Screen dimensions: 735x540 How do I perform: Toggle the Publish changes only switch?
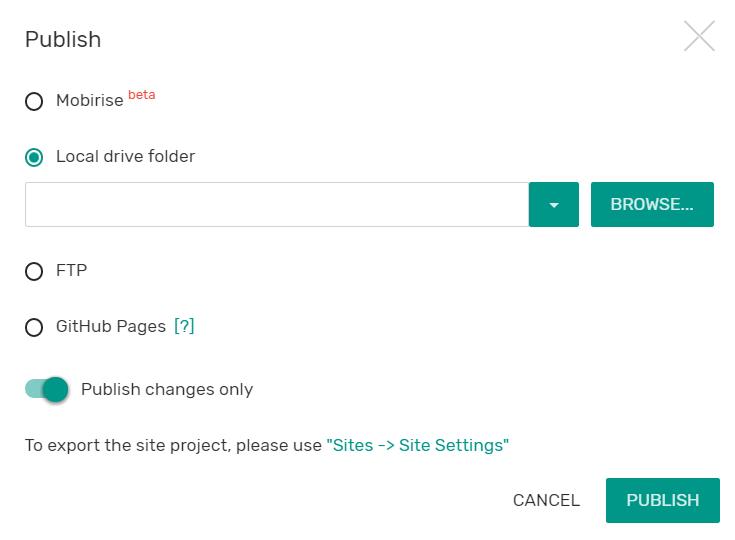(x=47, y=389)
